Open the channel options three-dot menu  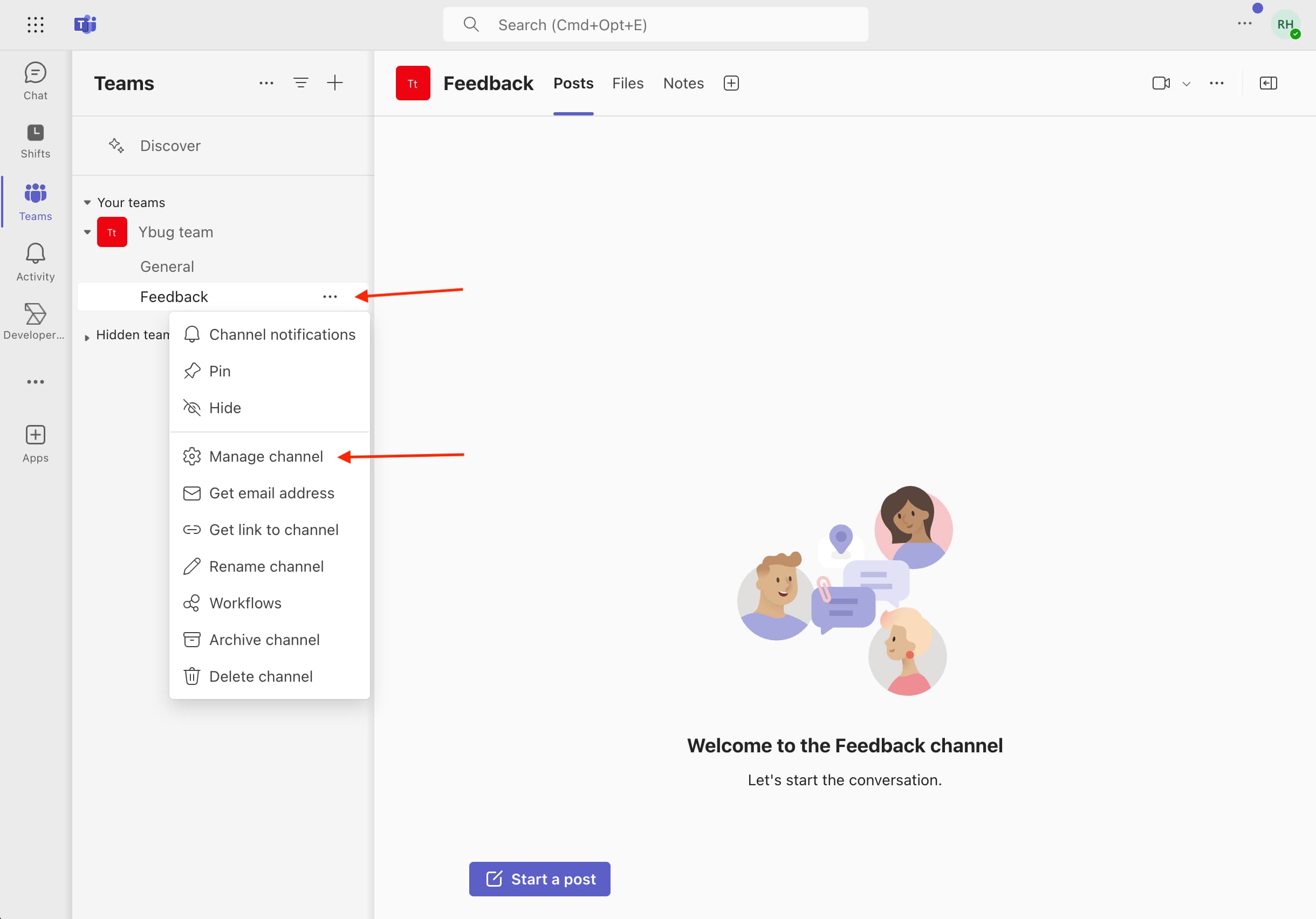tap(330, 297)
